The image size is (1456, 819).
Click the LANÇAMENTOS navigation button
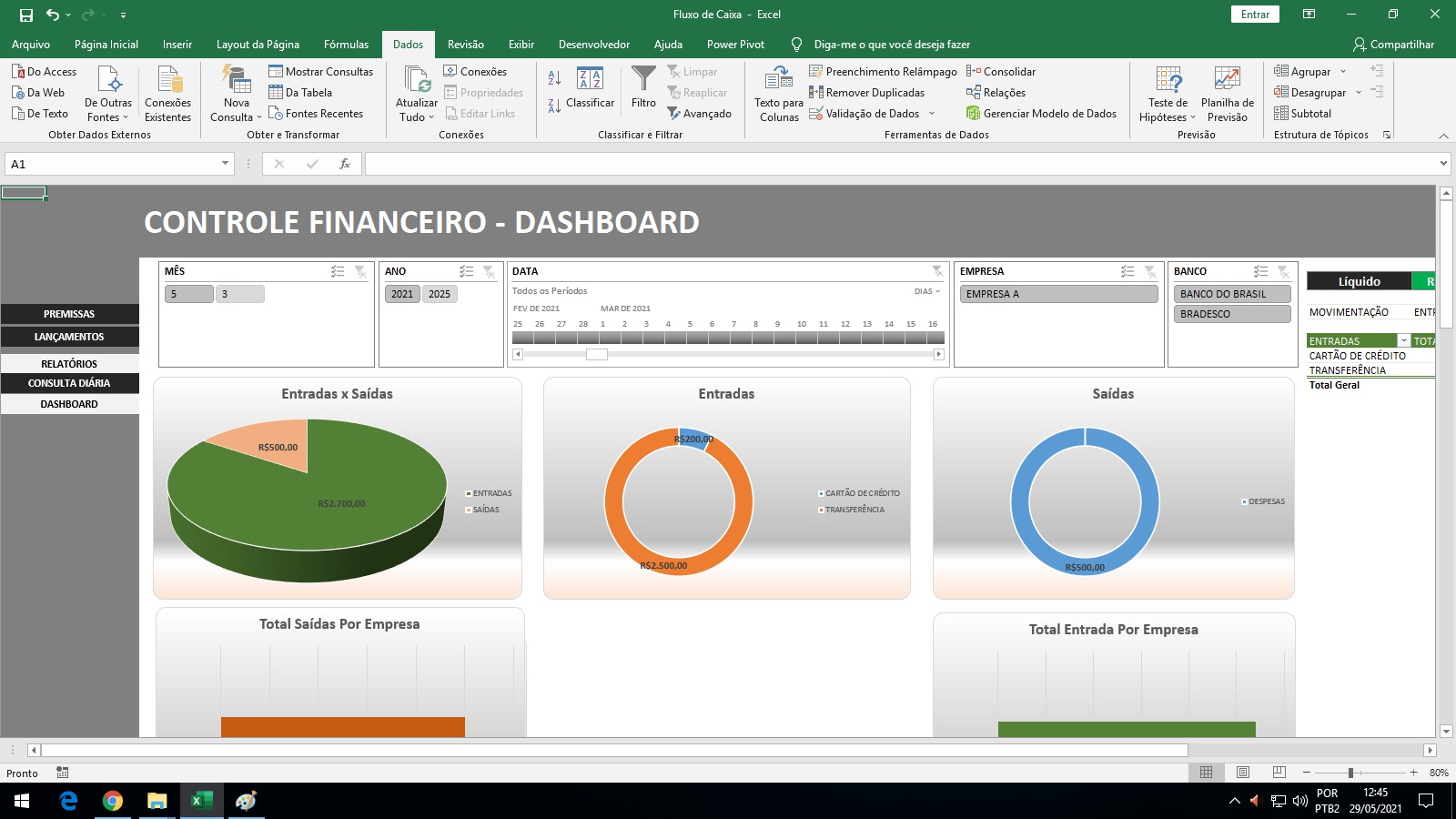coord(69,337)
